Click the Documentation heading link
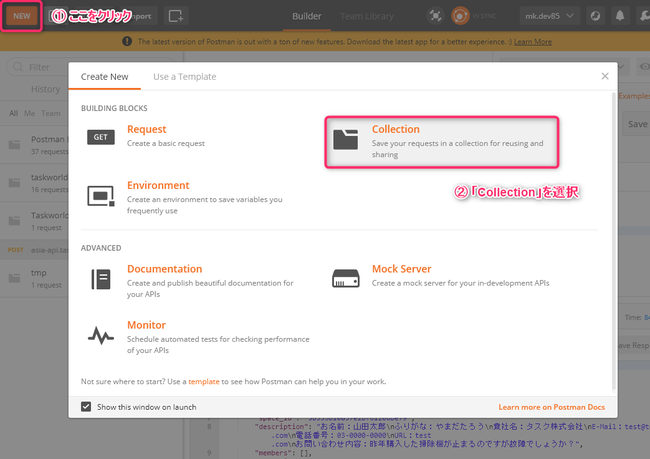The image size is (650, 459). (x=165, y=269)
